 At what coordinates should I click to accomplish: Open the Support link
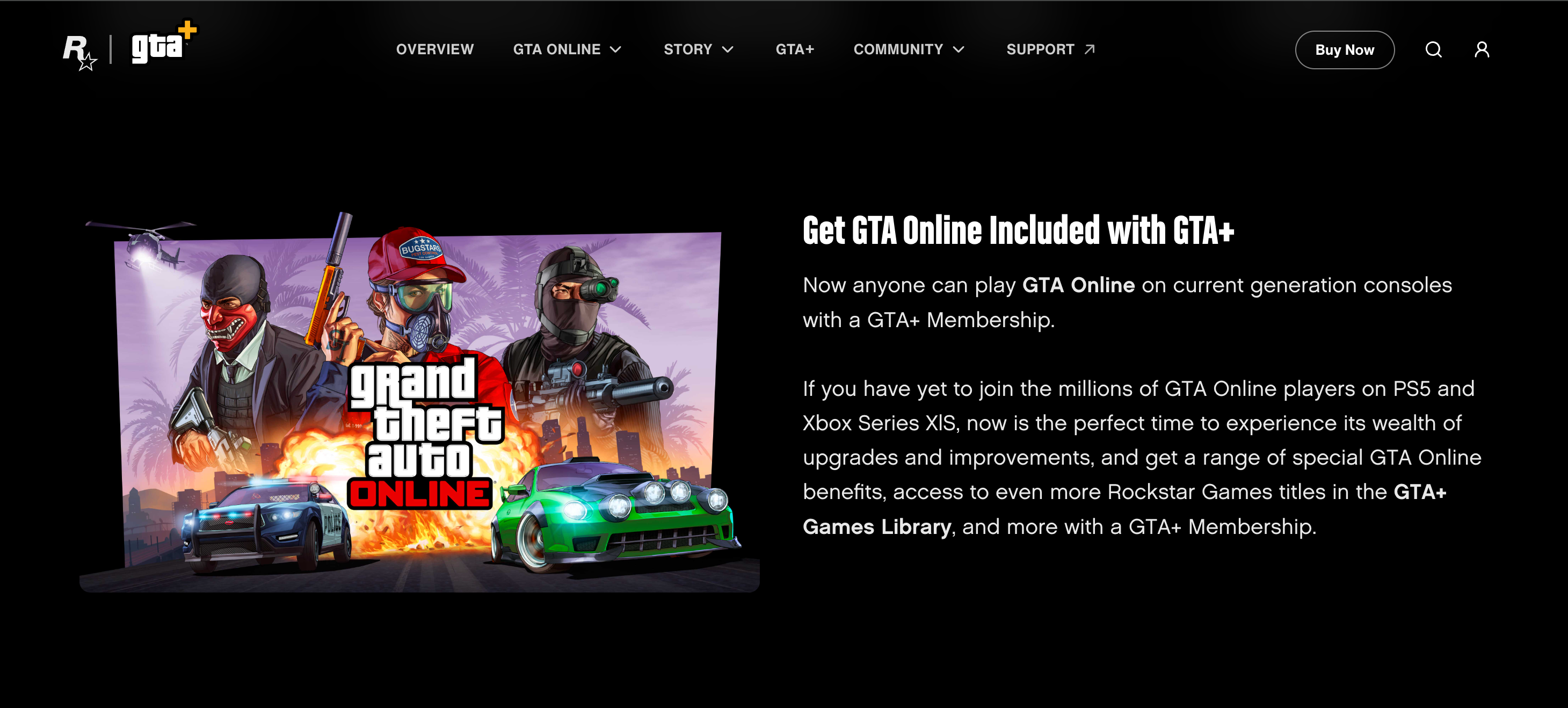pyautogui.click(x=1040, y=49)
